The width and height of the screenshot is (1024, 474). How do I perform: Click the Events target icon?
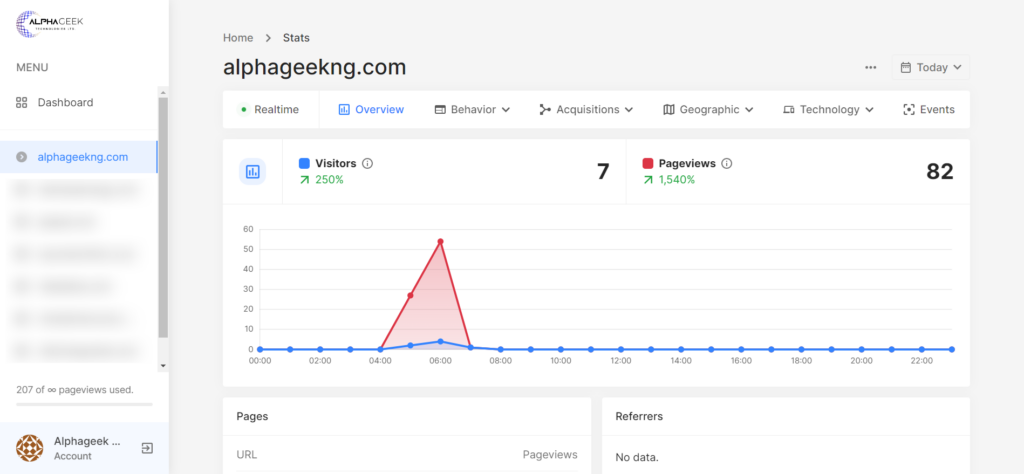(908, 110)
